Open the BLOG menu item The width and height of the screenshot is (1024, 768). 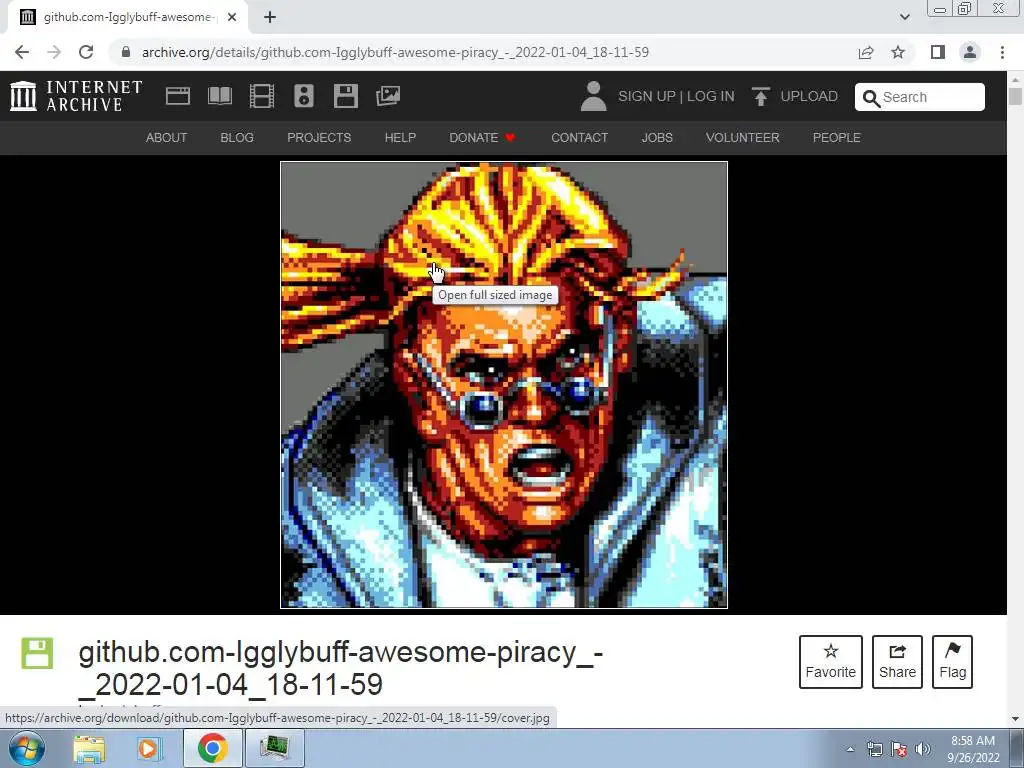point(237,138)
